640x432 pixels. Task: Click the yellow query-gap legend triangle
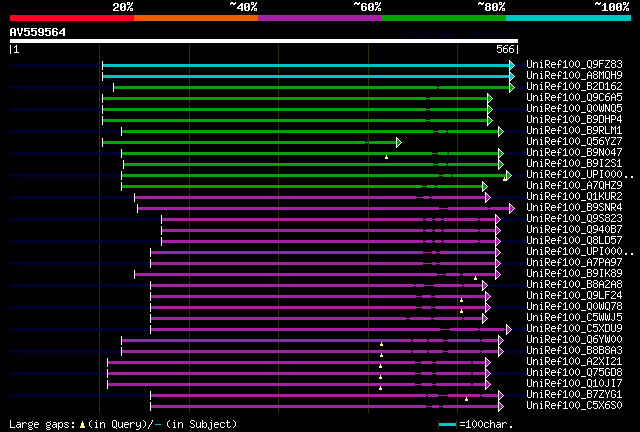(x=82, y=425)
